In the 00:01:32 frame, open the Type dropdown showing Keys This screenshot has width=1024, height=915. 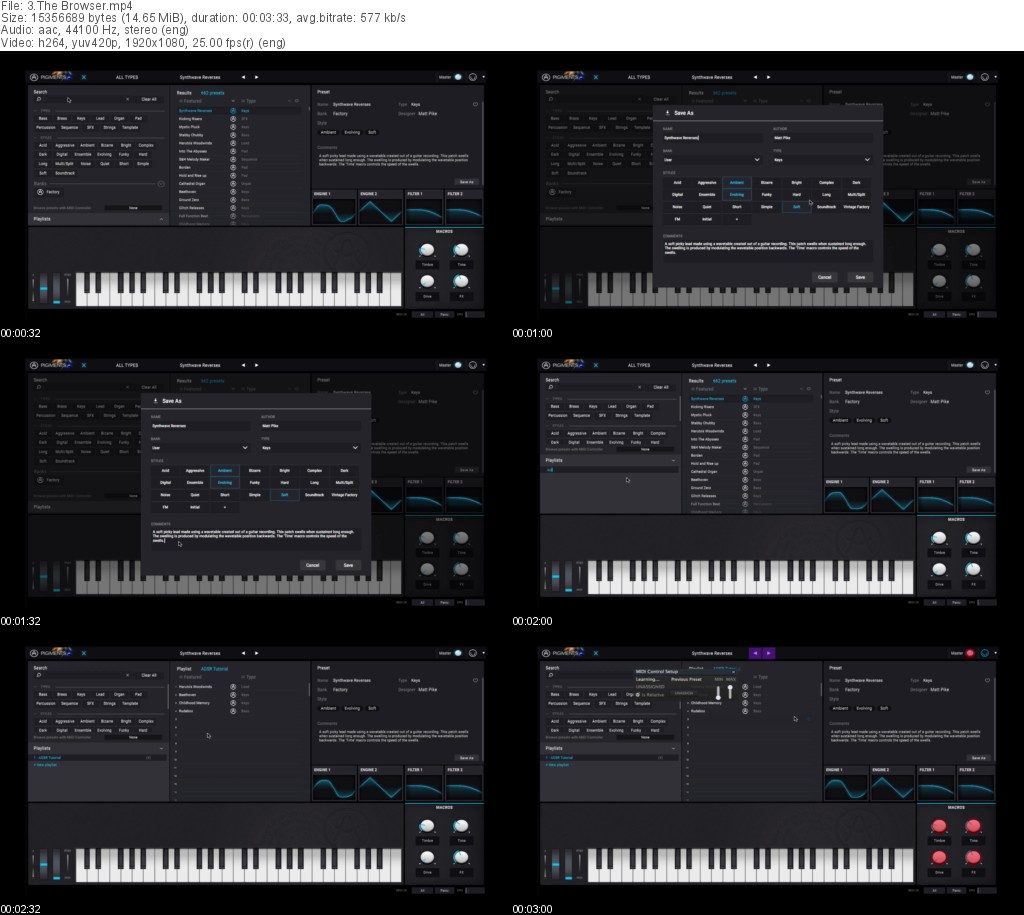coord(310,448)
